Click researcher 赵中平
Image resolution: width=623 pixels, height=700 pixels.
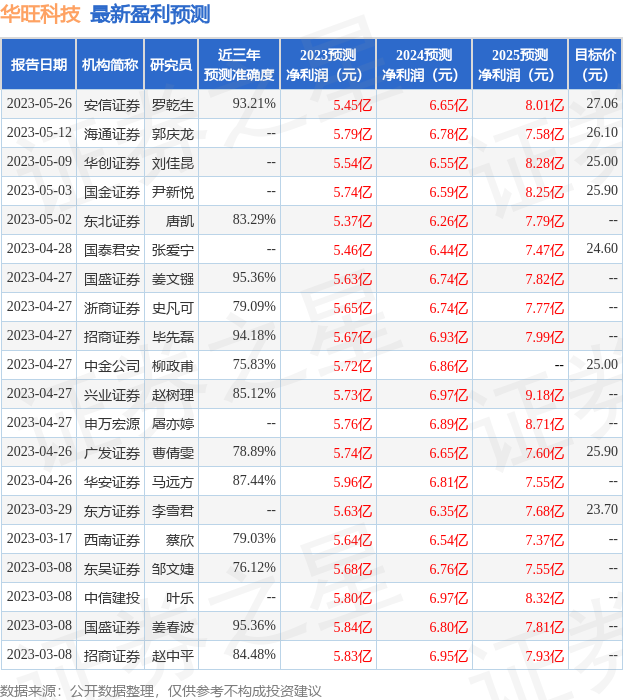coord(173,657)
